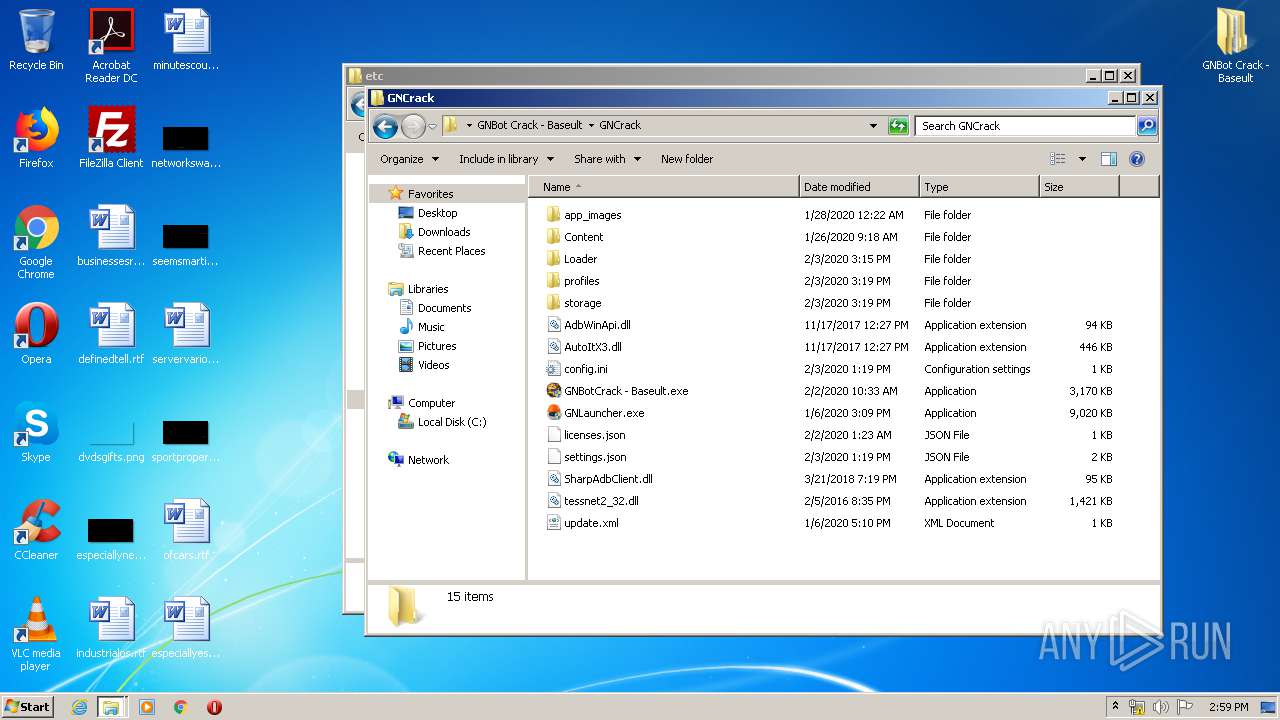
Task: Open address bar history dropdown
Action: pos(873,126)
